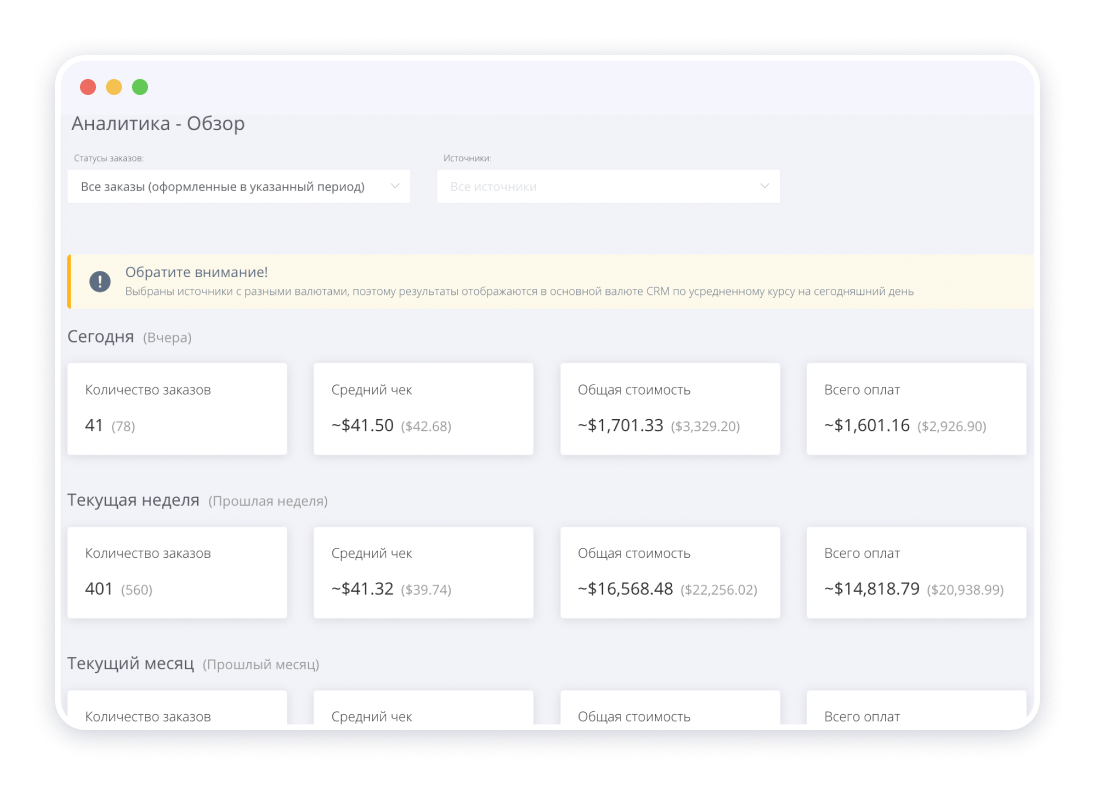Image resolution: width=1095 pixels, height=785 pixels.
Task: Click the "(Вчера)" comparison label
Action: pyautogui.click(x=166, y=338)
